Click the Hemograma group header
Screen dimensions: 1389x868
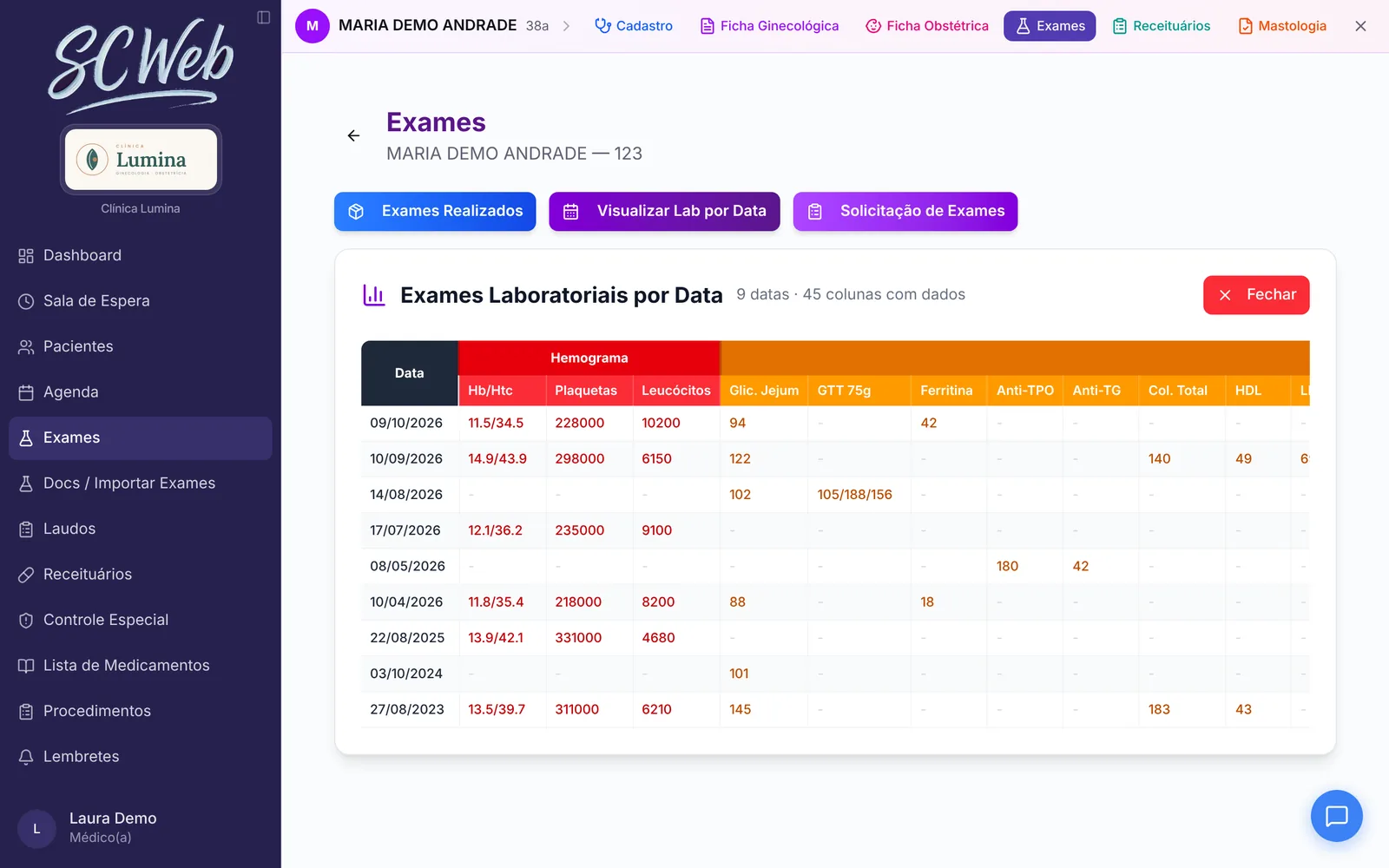pyautogui.click(x=589, y=358)
